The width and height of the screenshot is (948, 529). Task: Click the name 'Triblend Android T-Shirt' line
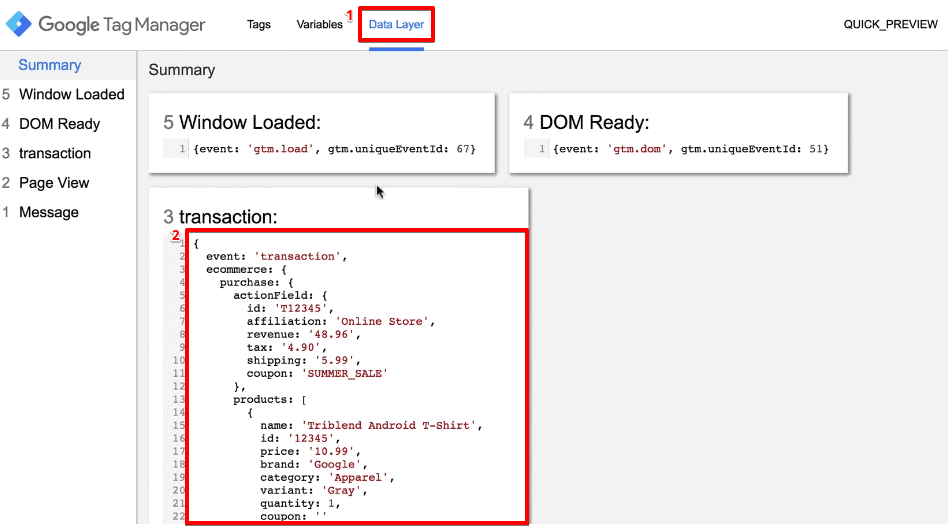[x=371, y=426]
